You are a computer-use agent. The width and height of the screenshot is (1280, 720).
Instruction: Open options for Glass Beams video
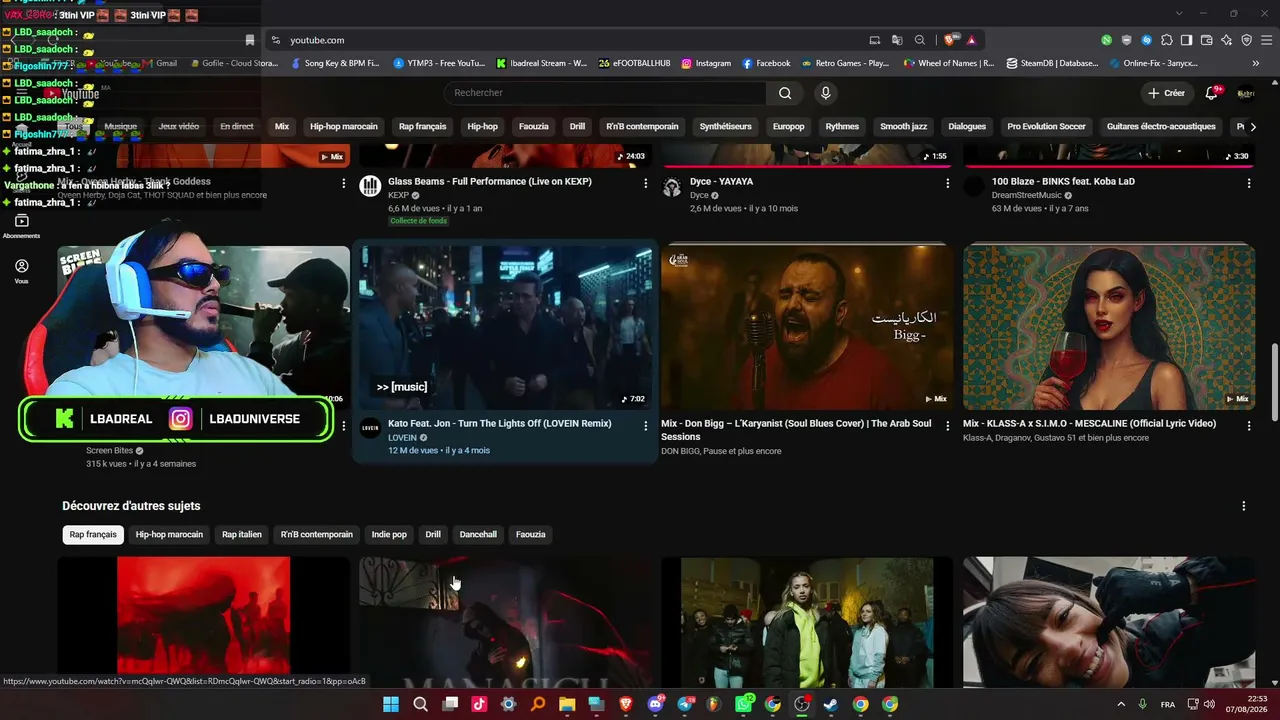pyautogui.click(x=645, y=184)
